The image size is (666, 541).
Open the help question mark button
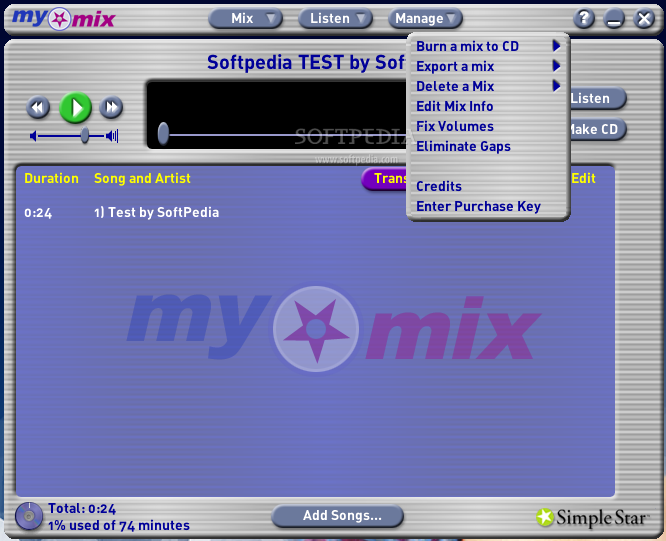584,19
